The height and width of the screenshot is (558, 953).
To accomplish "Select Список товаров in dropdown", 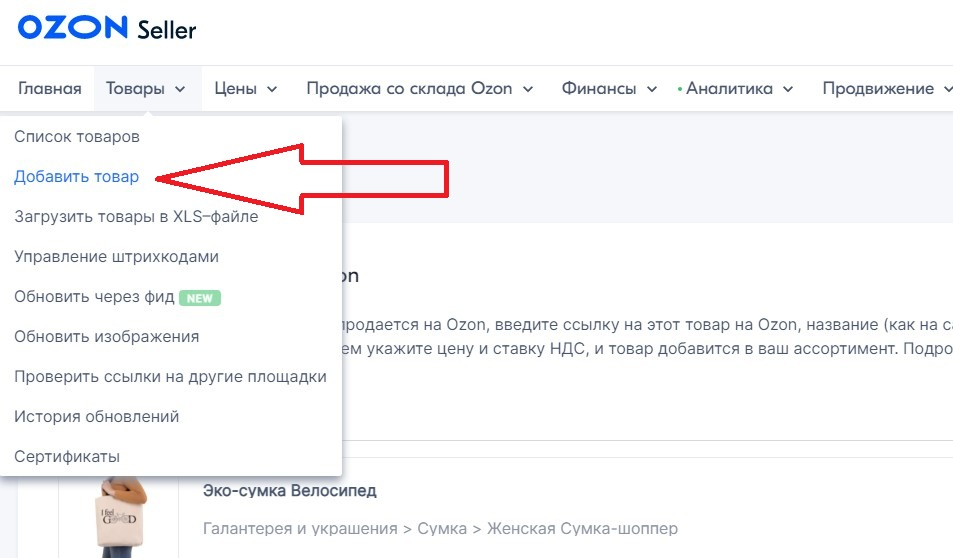I will [77, 137].
